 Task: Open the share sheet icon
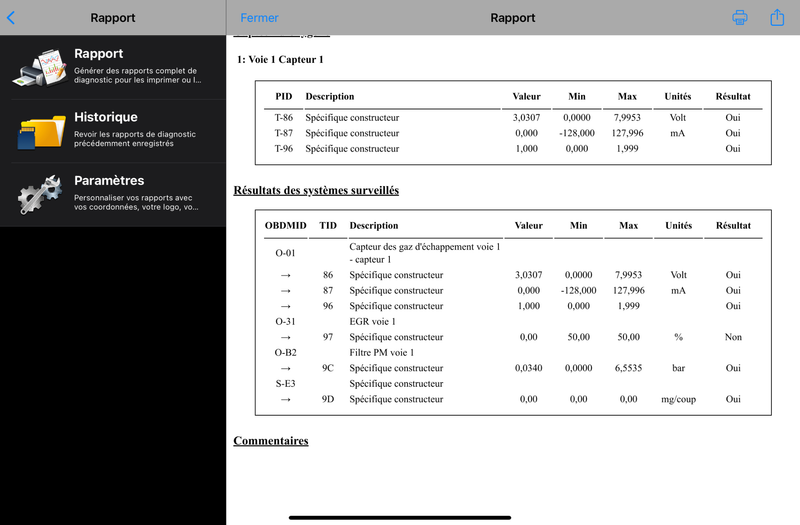777,17
